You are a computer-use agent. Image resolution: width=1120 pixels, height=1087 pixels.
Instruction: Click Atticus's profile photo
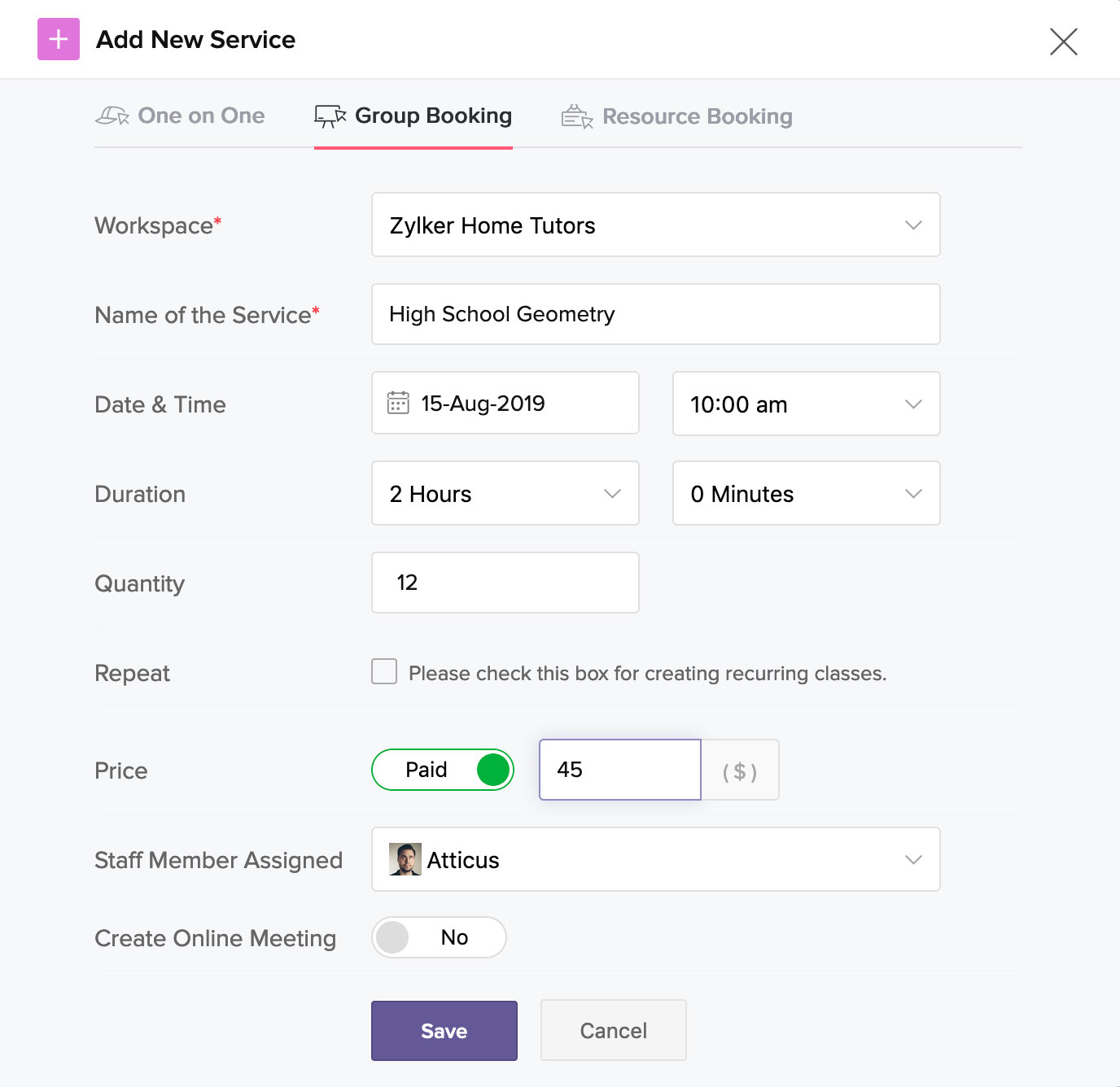[405, 859]
